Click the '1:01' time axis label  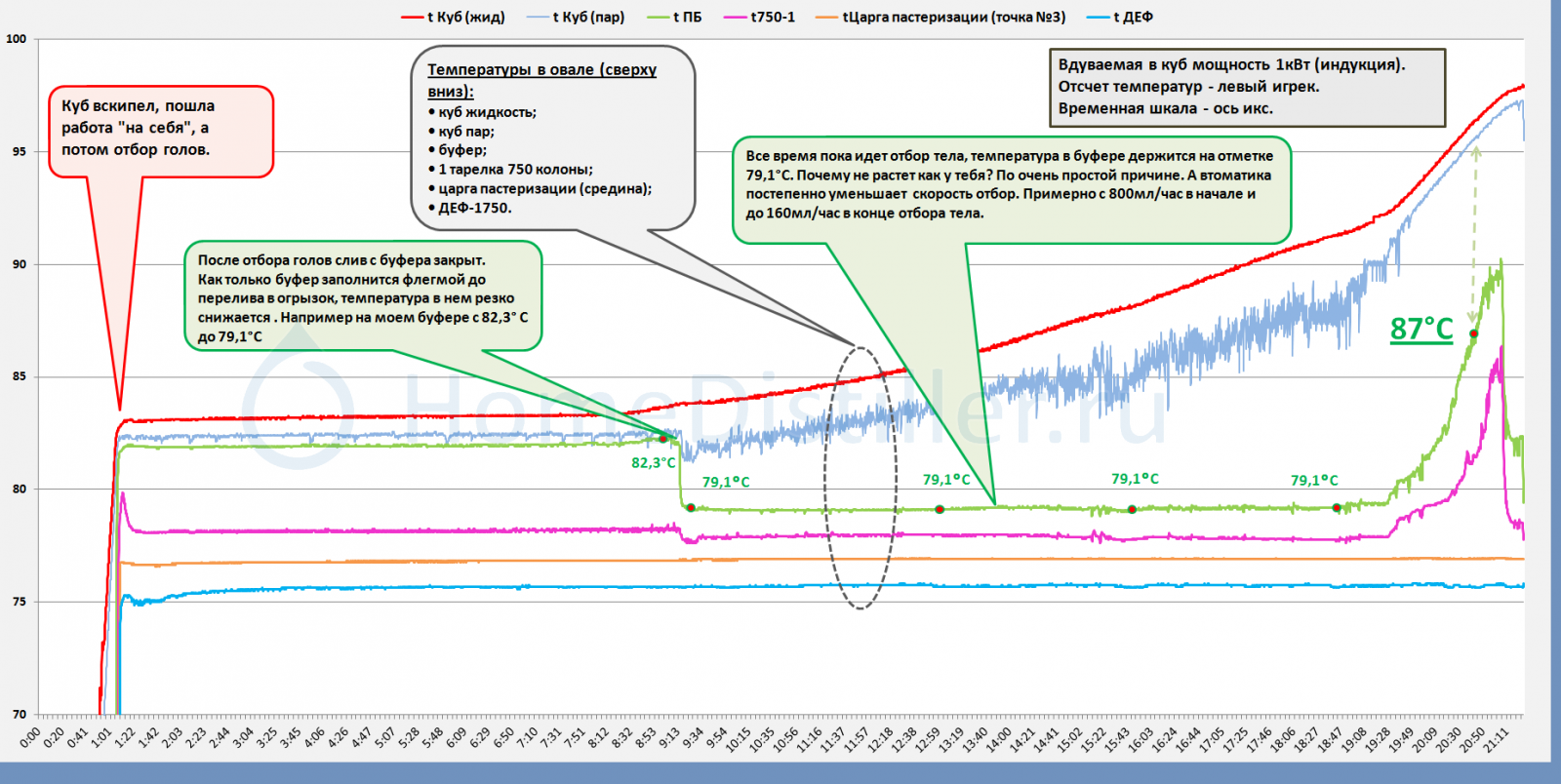(x=101, y=737)
